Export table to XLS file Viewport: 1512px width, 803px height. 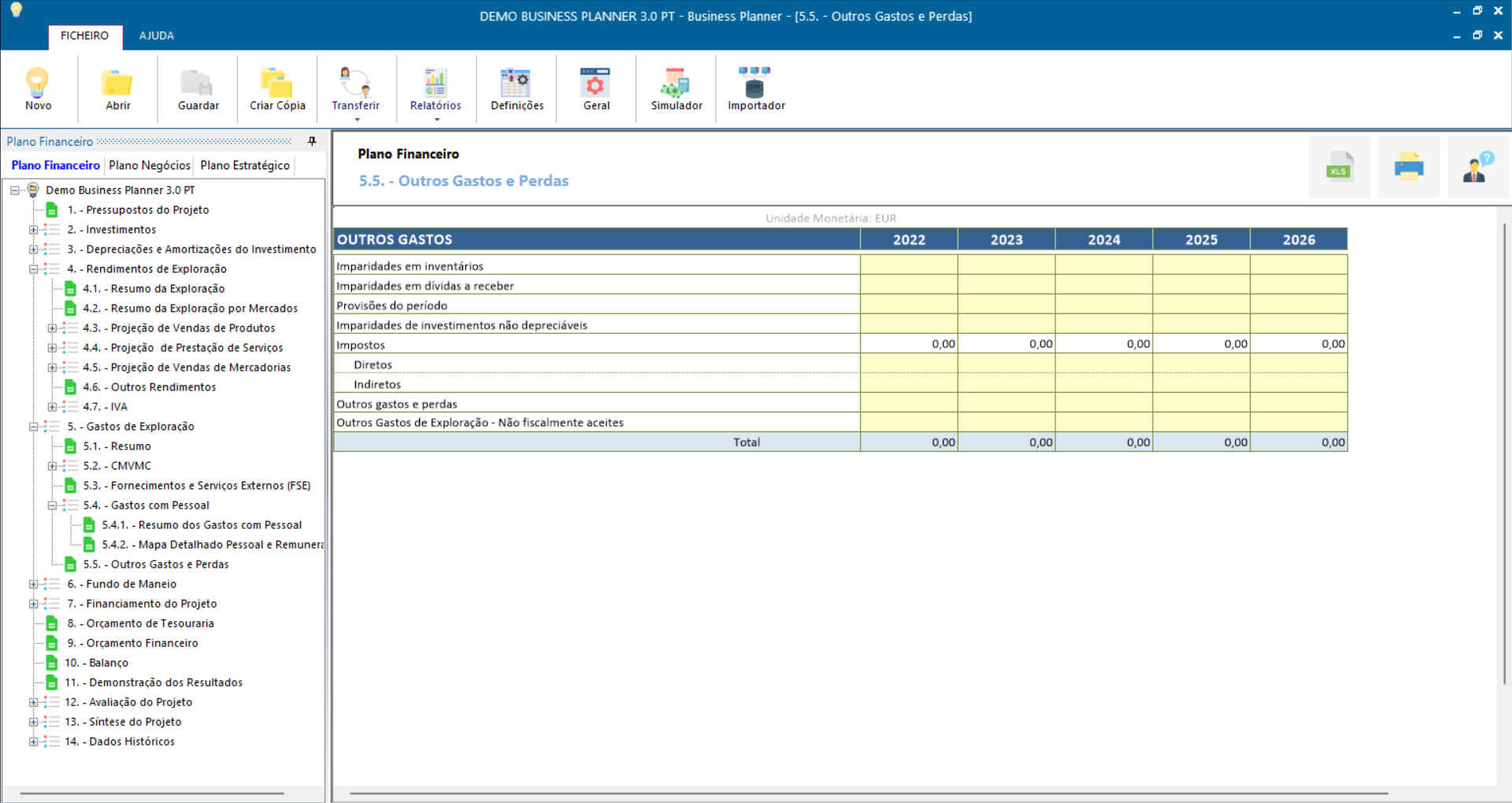(1340, 166)
